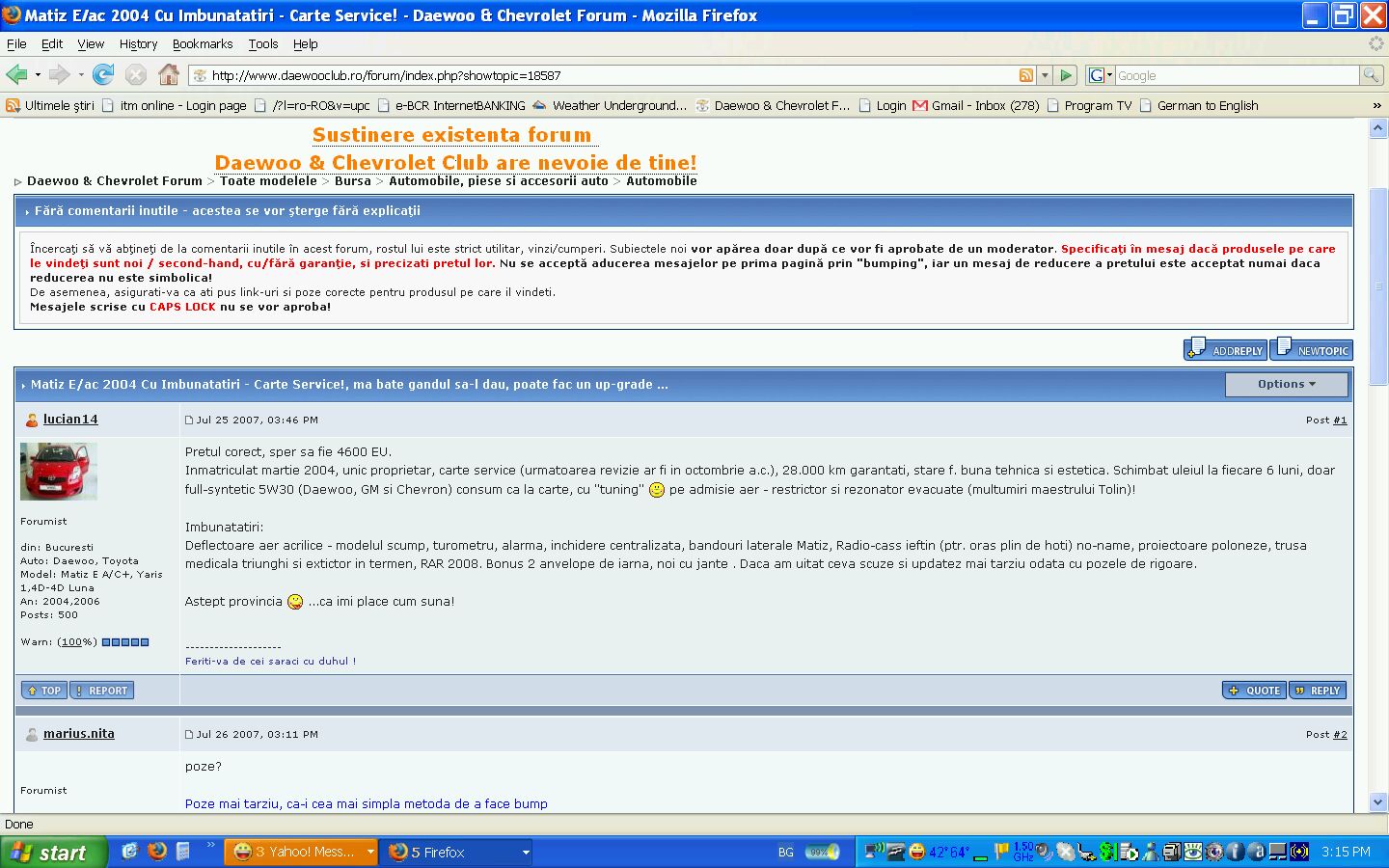The image size is (1389, 868).
Task: Click the NEWTOPIC button
Action: (1311, 349)
